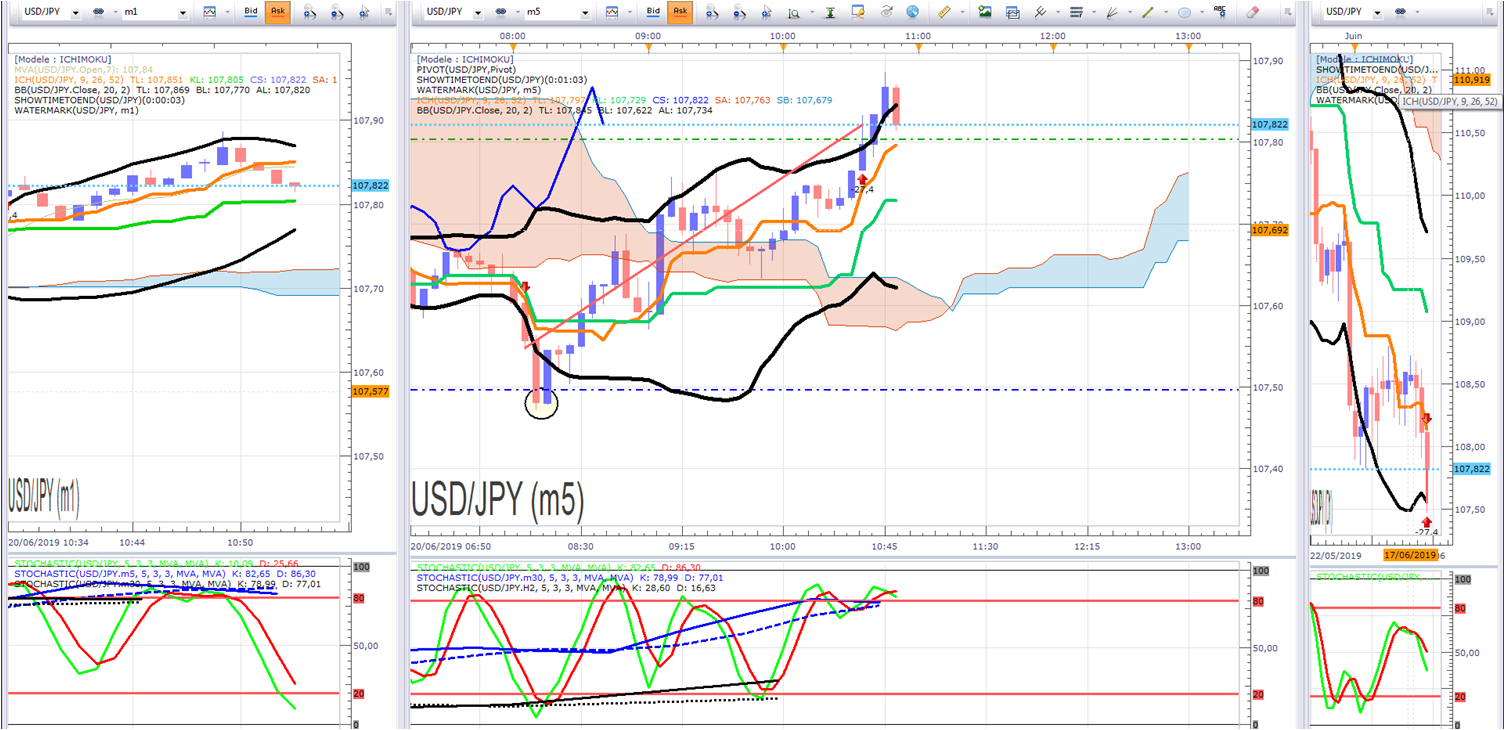The height and width of the screenshot is (730, 1505).
Task: Click MVA(USD/JPY.Open,7) label in m1 chart
Action: [x=66, y=69]
